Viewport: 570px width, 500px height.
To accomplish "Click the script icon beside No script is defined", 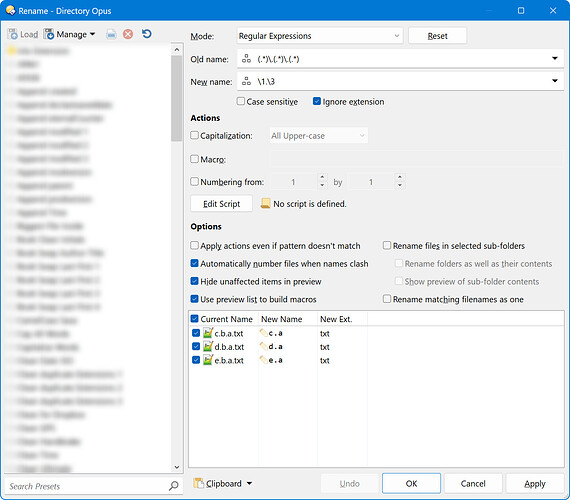I will pos(265,203).
